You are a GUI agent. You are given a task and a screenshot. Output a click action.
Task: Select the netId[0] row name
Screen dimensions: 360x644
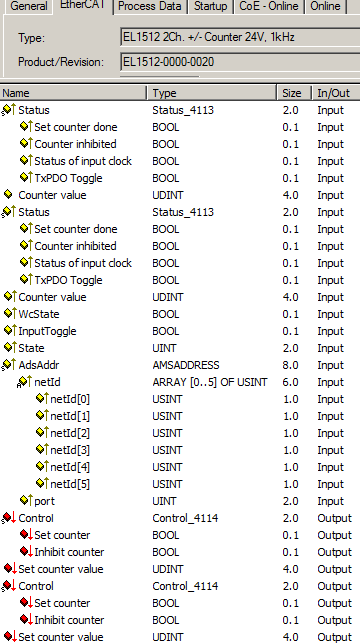coord(70,399)
